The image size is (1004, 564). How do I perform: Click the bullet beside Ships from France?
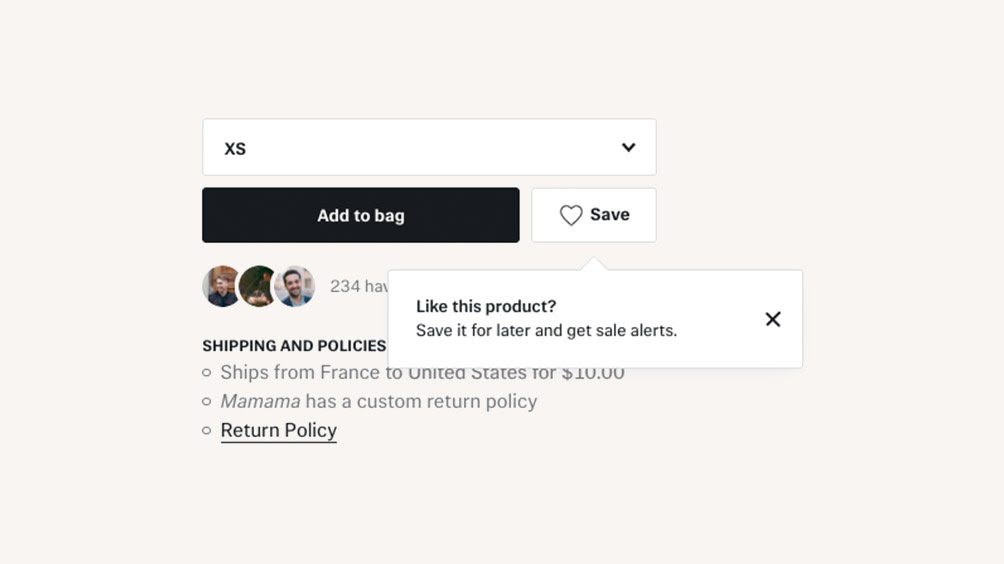(x=206, y=372)
